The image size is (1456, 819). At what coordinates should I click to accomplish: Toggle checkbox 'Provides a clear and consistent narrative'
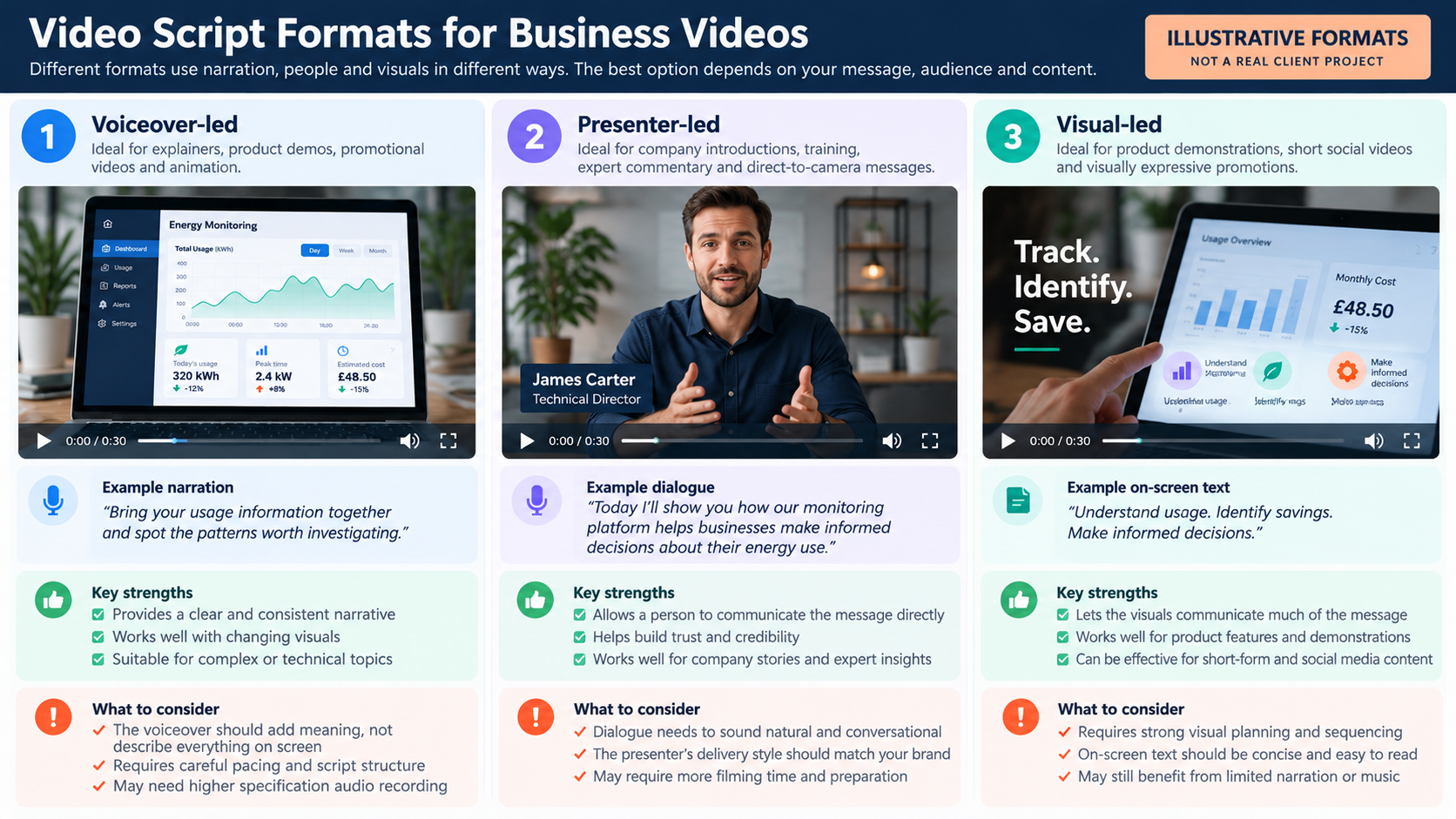coord(98,614)
